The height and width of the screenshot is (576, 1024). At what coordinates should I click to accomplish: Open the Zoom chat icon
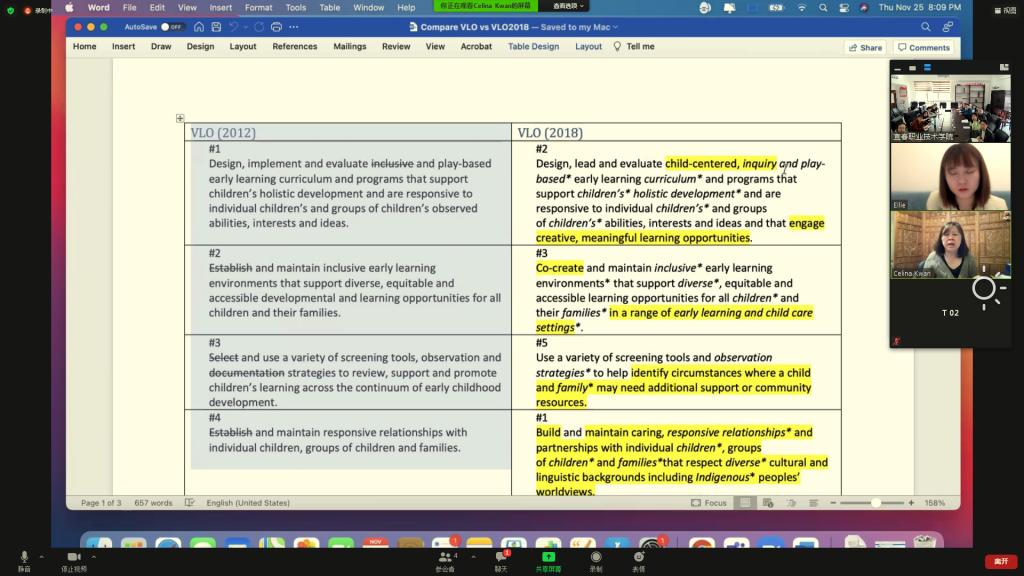(x=501, y=556)
